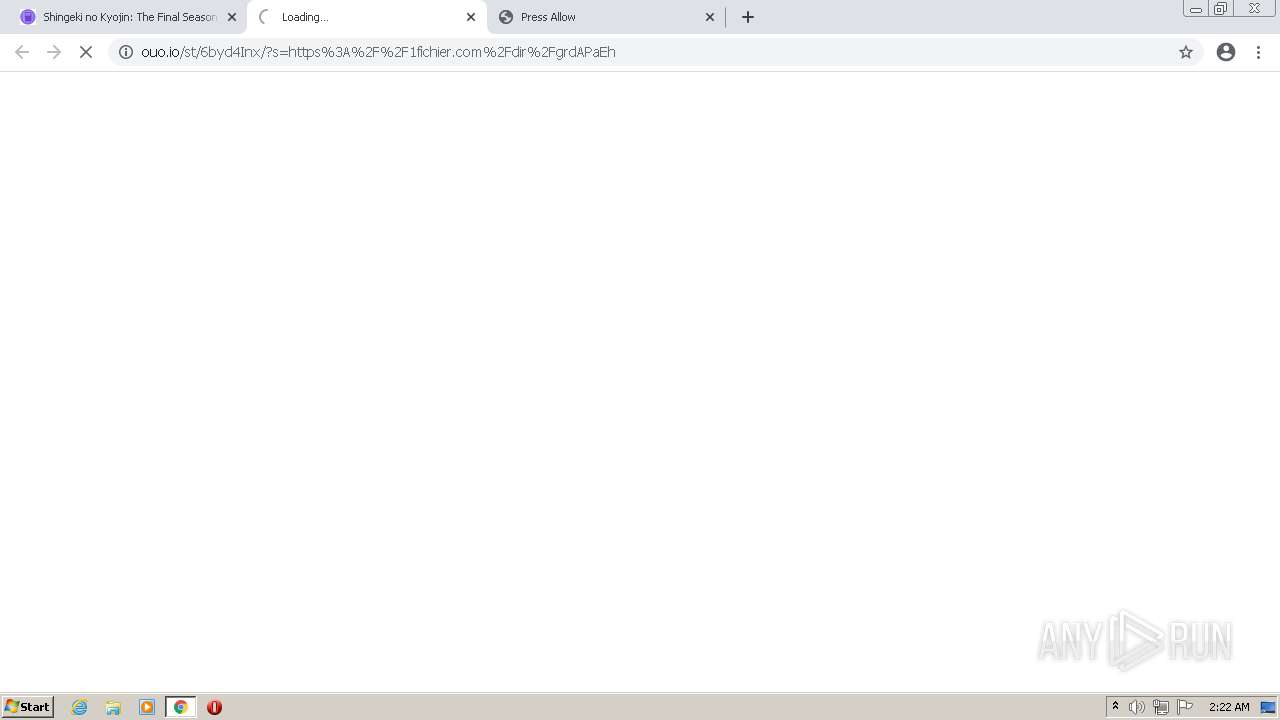This screenshot has width=1280, height=720.
Task: Open Chrome's three-dot menu
Action: [x=1258, y=52]
